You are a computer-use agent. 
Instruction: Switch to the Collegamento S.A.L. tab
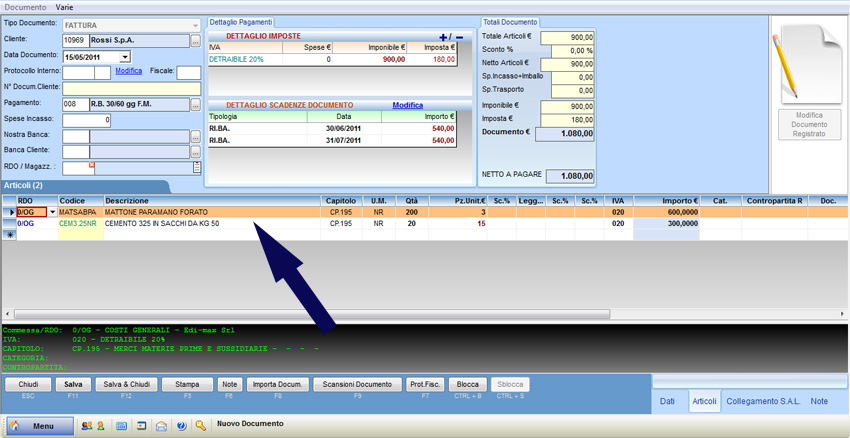tap(762, 401)
